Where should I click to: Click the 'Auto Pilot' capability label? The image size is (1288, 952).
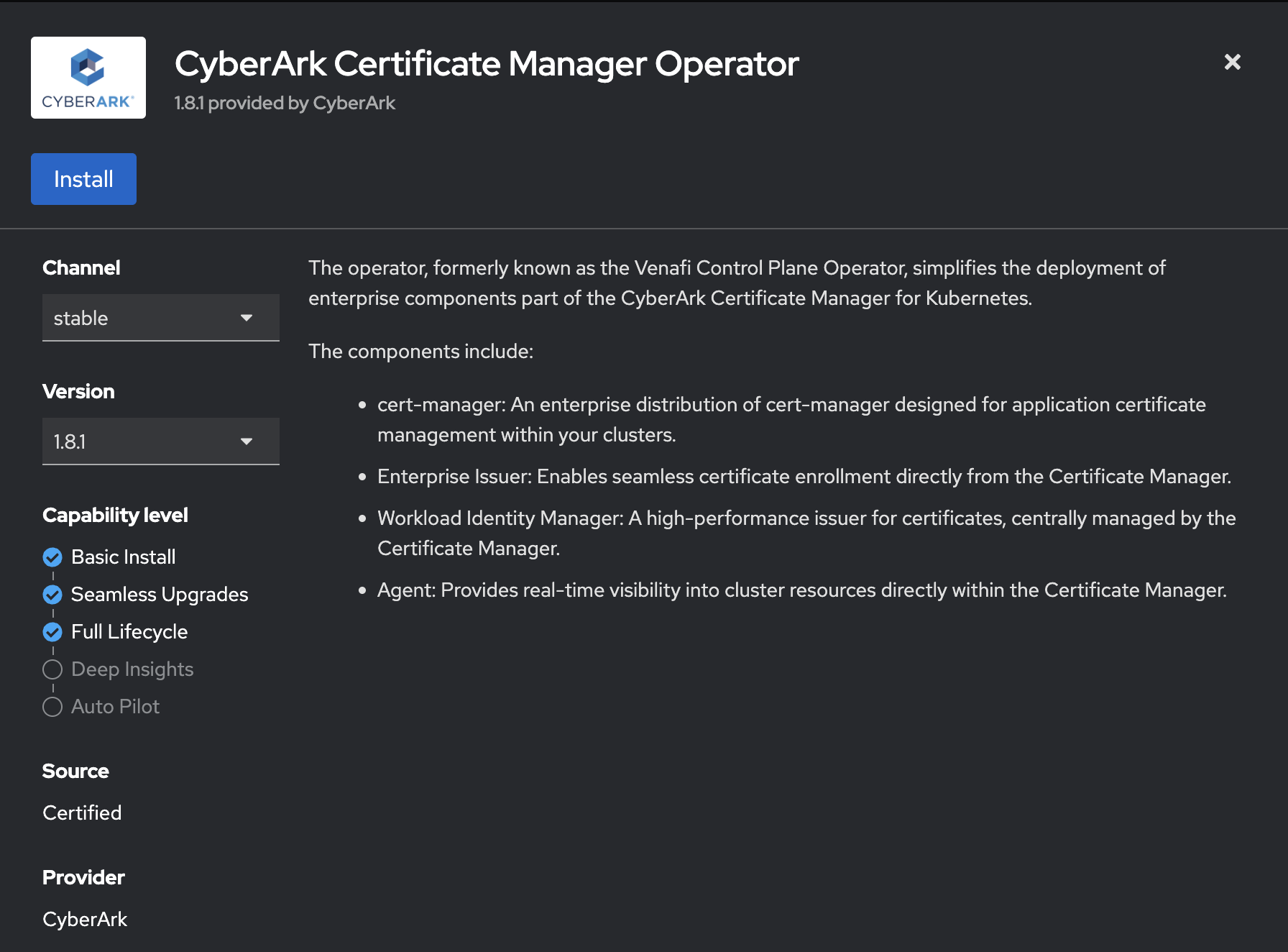pyautogui.click(x=115, y=707)
